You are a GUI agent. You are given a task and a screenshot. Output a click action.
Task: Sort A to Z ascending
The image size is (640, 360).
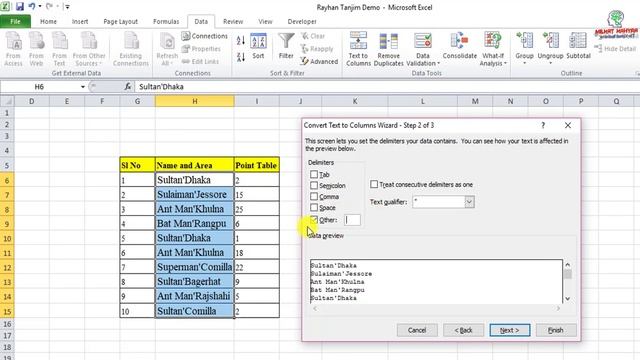[241, 40]
